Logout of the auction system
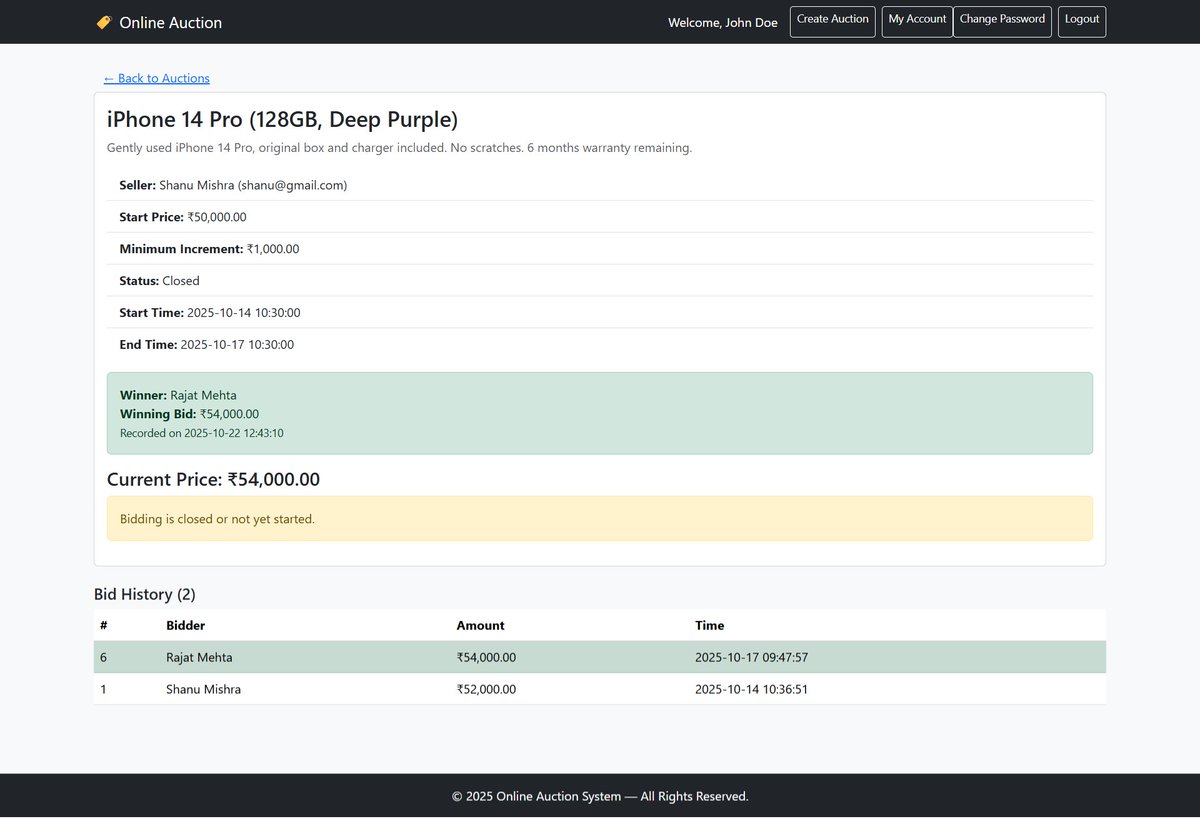This screenshot has width=1200, height=819. 1081,21
